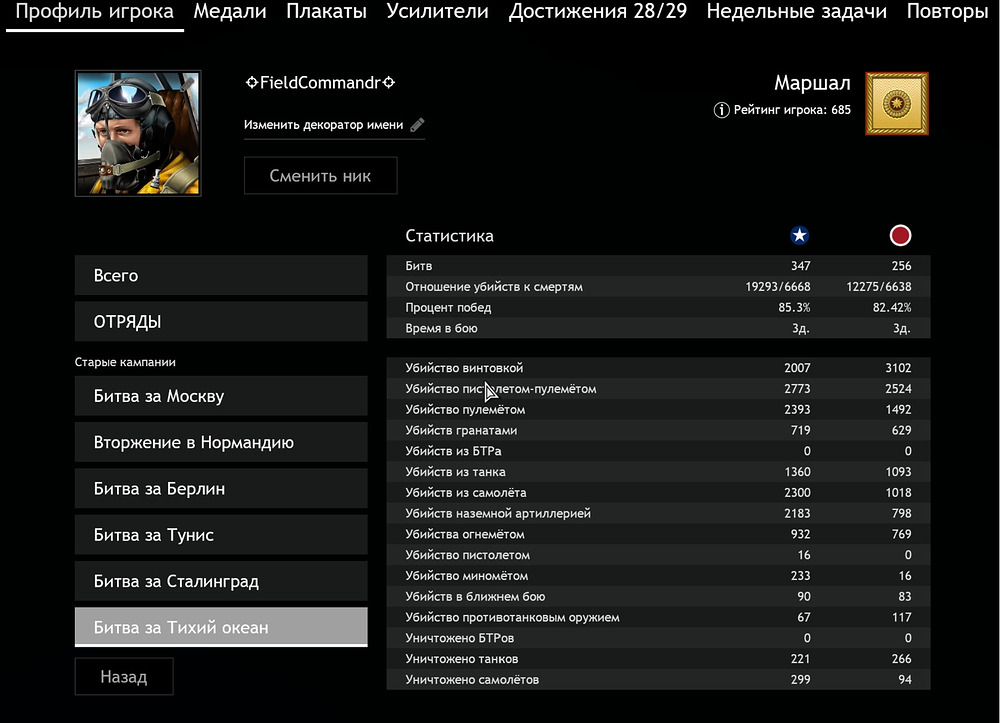
Task: Open the Недельные задачи tab
Action: tap(796, 12)
